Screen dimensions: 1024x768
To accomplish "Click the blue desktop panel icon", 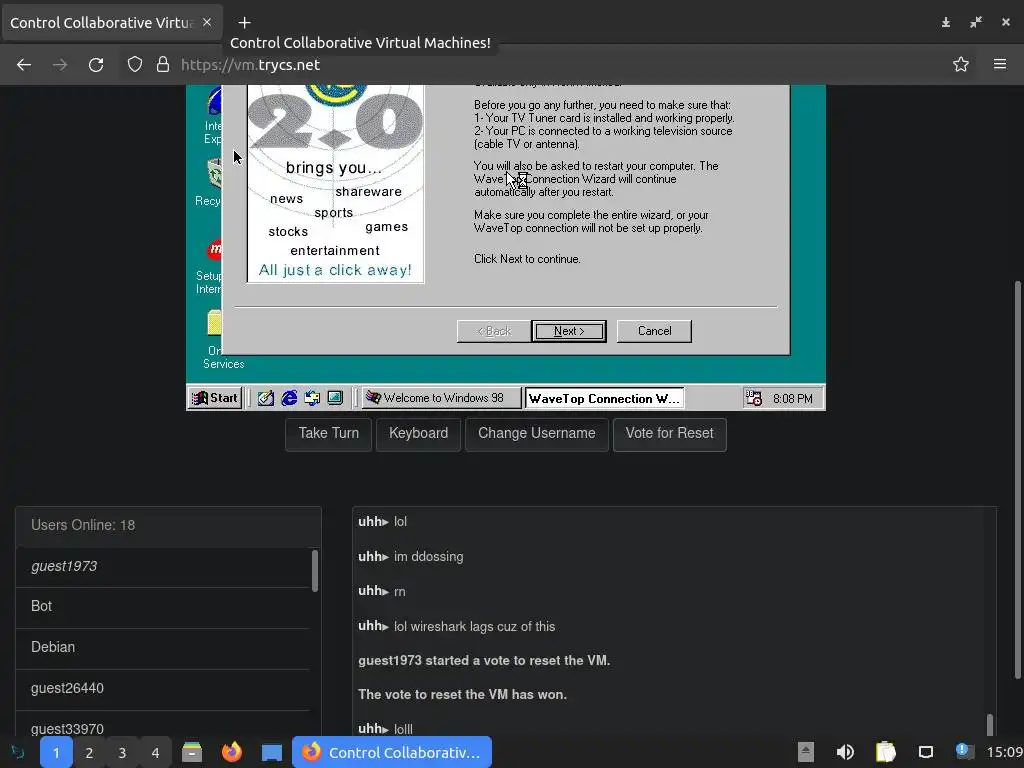I will pos(272,753).
